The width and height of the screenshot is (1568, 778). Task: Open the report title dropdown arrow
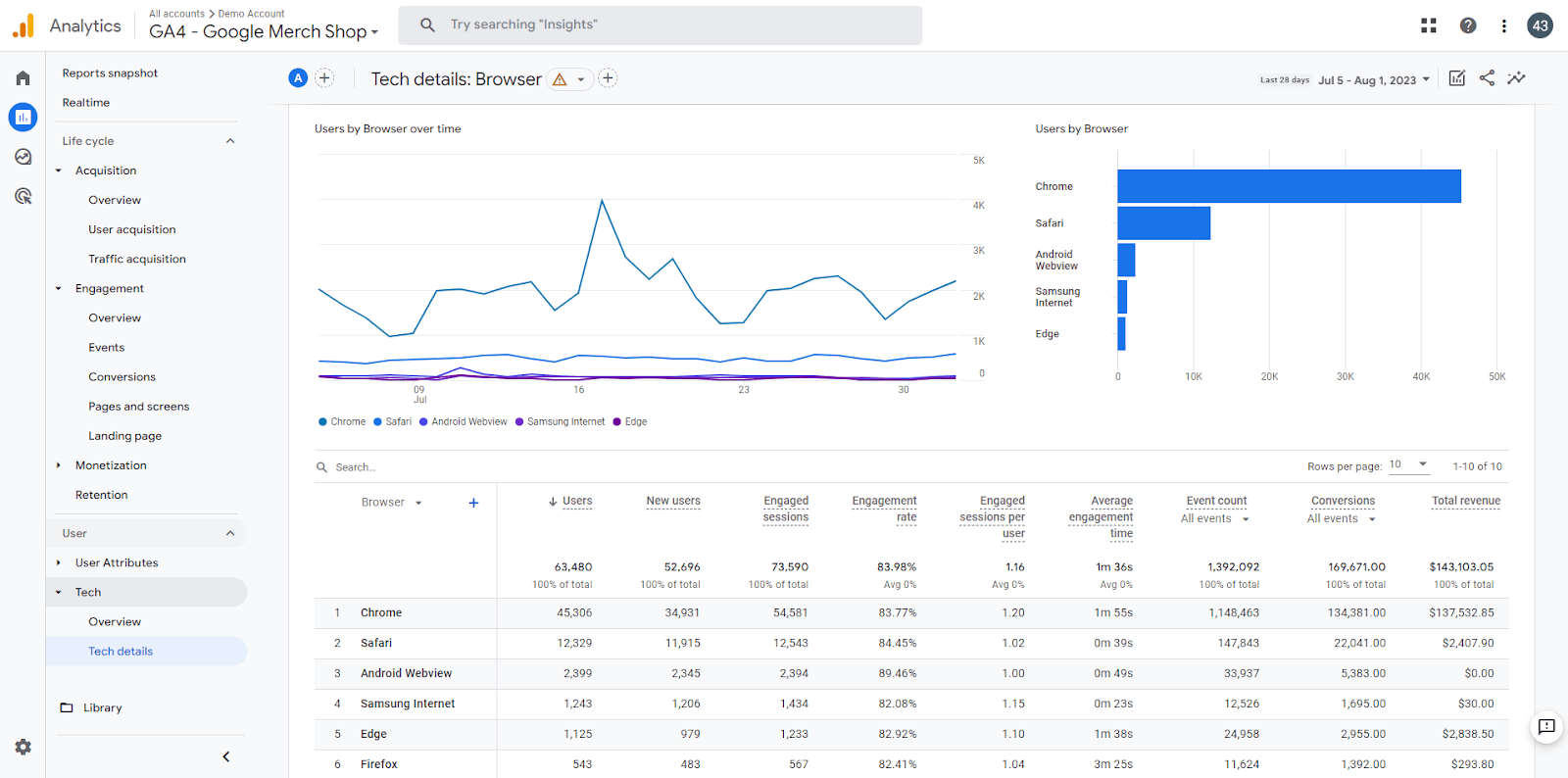(581, 79)
